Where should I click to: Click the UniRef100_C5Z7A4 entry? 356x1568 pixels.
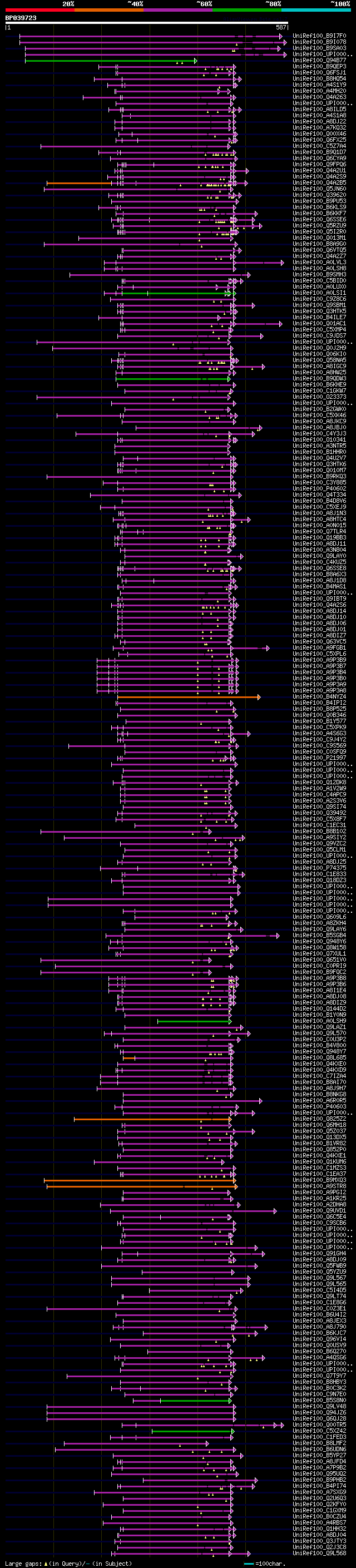click(319, 146)
